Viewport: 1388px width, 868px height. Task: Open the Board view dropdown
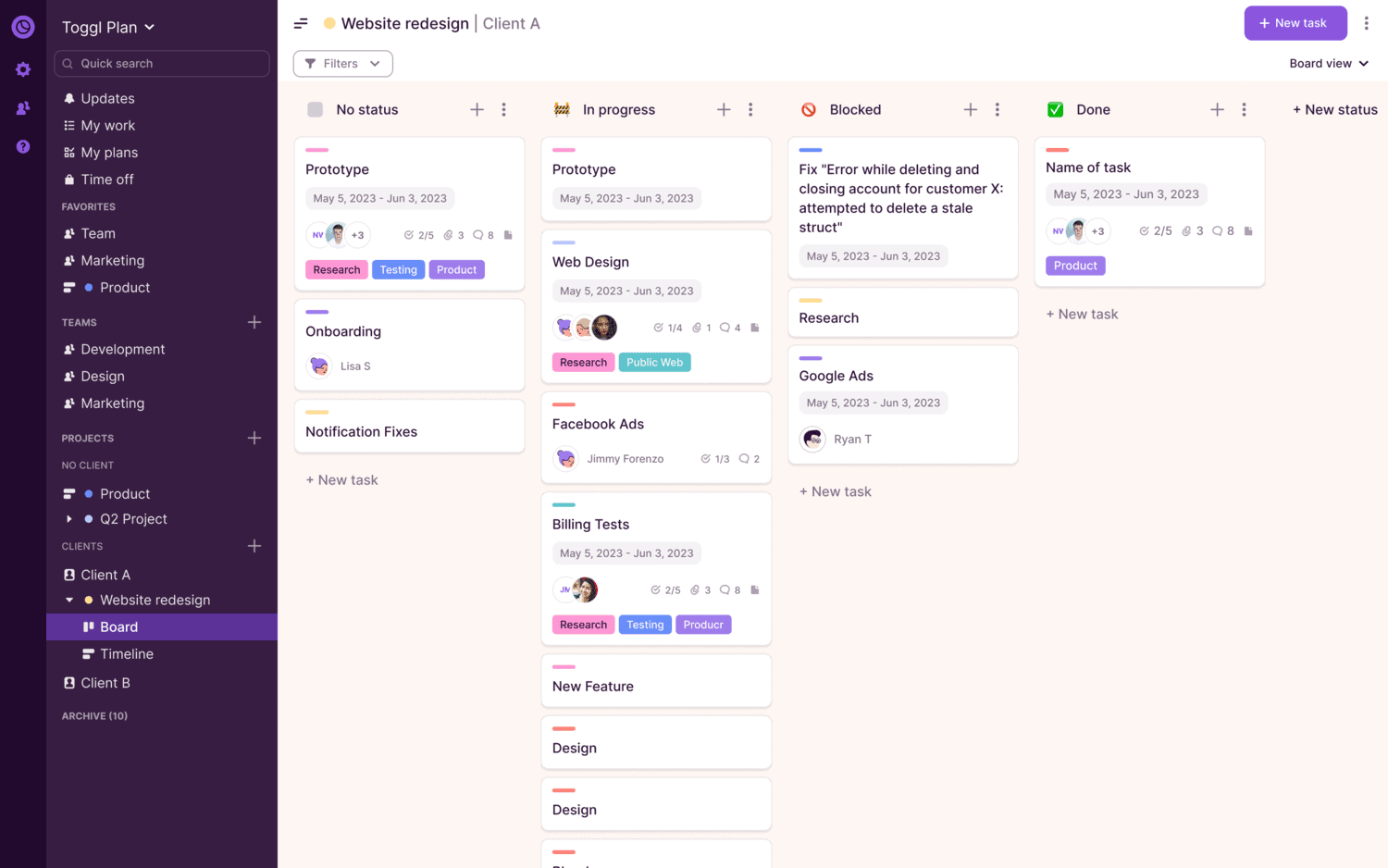click(x=1329, y=64)
